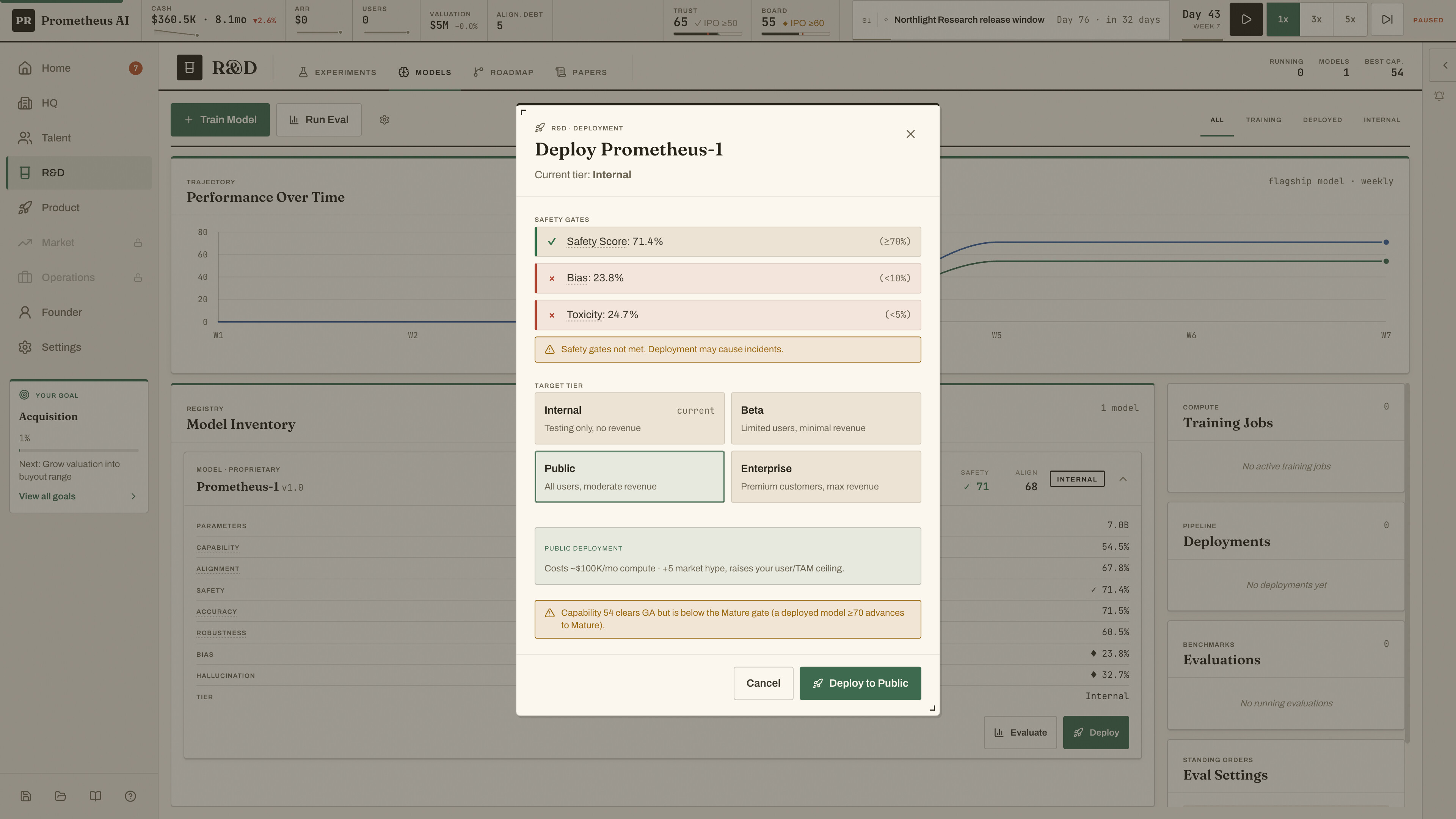Close the Deploy Prometheus-1 dialog
The image size is (1456, 819).
910,134
